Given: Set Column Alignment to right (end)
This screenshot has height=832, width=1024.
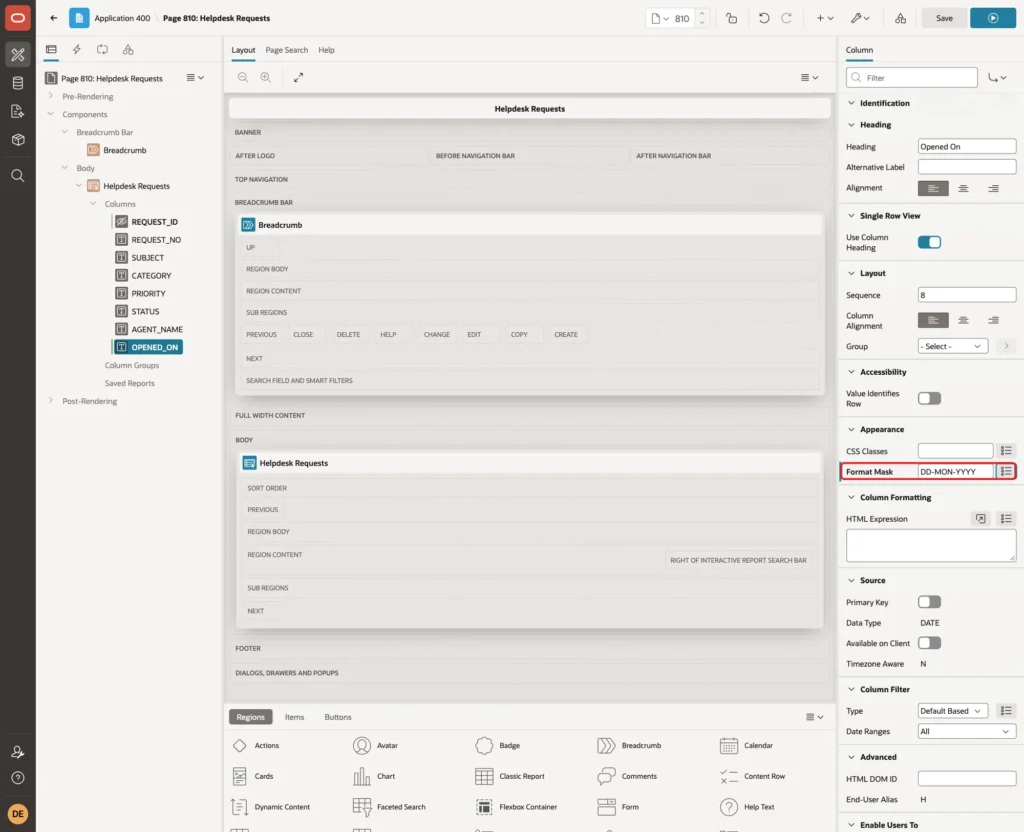Looking at the screenshot, I should (993, 320).
